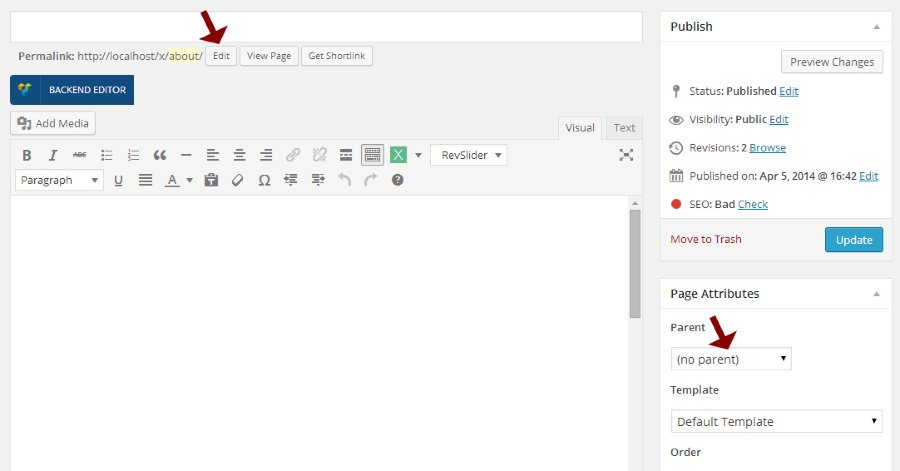Viewport: 900px width, 471px height.
Task: Open keyboard shortcuts help
Action: tap(397, 180)
